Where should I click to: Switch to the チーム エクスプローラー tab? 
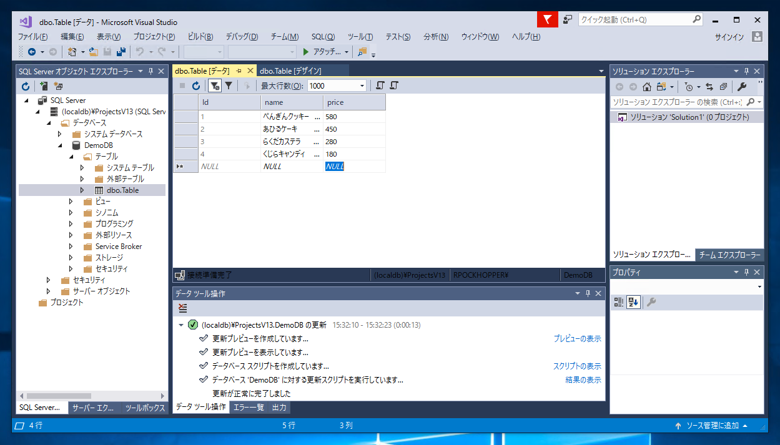click(x=729, y=255)
